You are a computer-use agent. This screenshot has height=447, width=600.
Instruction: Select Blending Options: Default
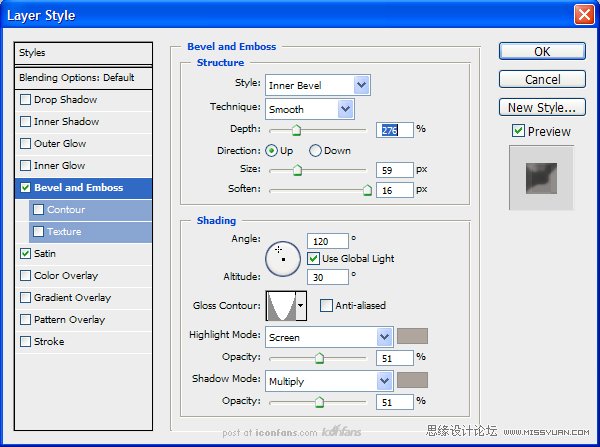(83, 78)
